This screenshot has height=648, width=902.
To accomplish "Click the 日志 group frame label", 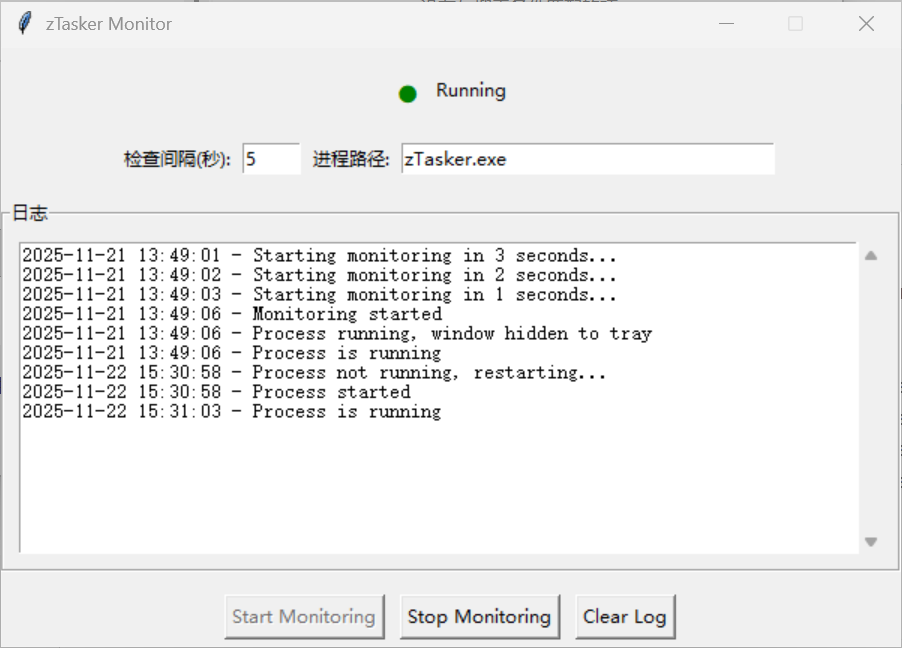I will tap(30, 212).
